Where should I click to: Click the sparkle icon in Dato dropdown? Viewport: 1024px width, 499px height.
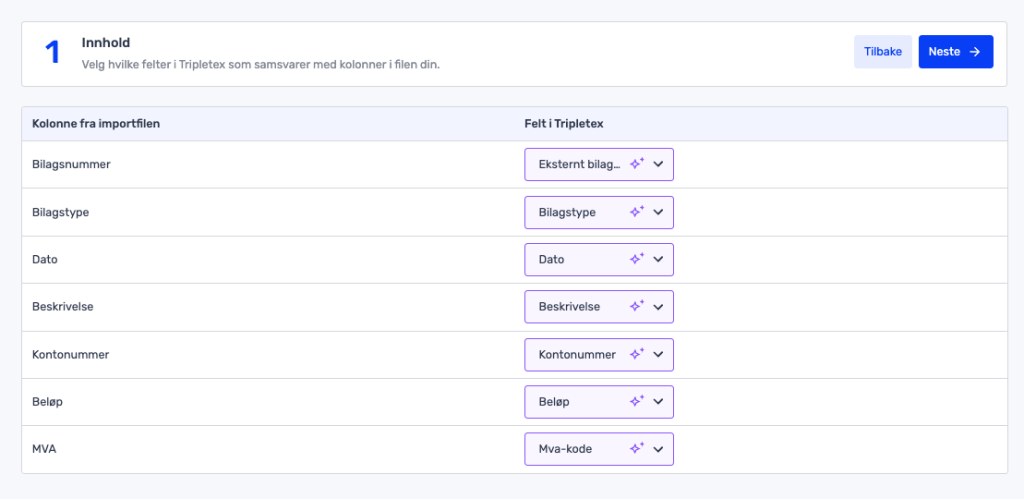coord(637,259)
